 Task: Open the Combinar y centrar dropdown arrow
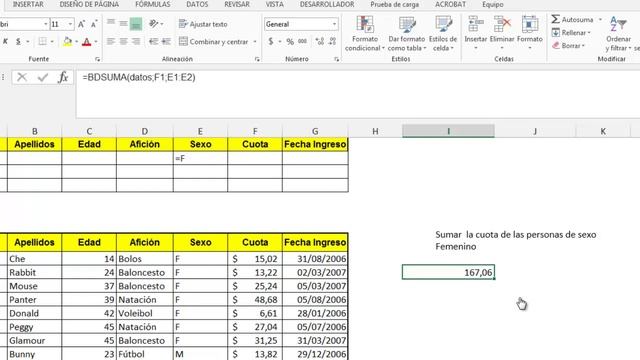pos(255,42)
